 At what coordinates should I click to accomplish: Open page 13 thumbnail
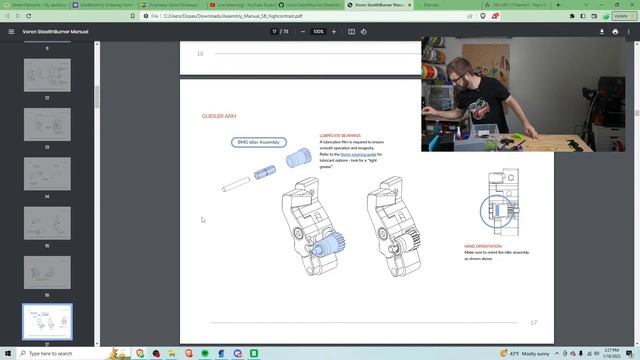click(x=47, y=124)
